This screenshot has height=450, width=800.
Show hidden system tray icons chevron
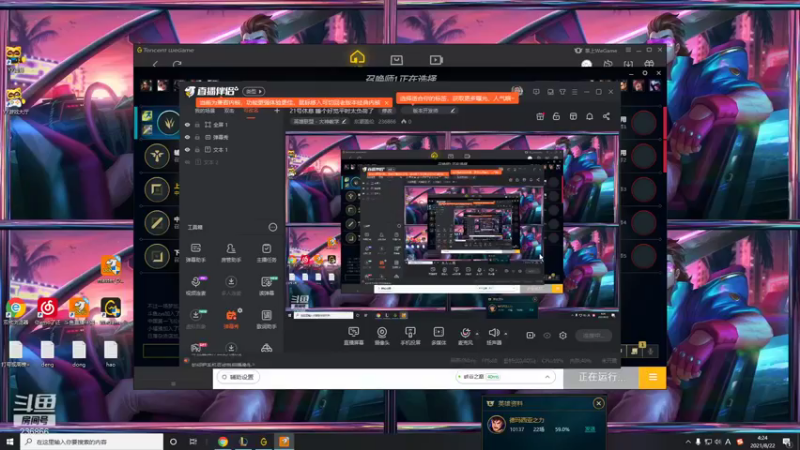[x=688, y=441]
